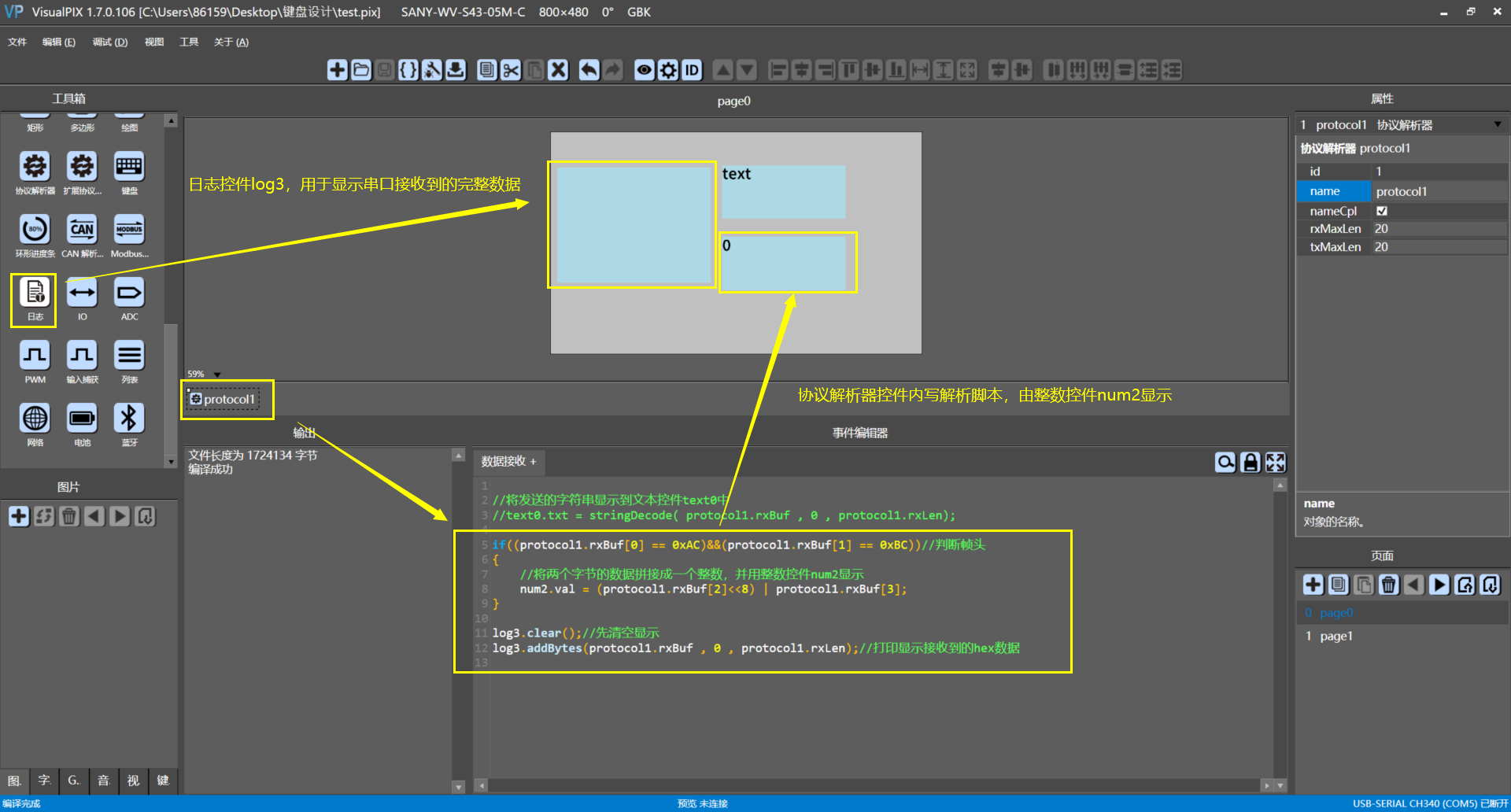Click the copy icon in top toolbar
The image size is (1511, 812).
click(x=487, y=70)
